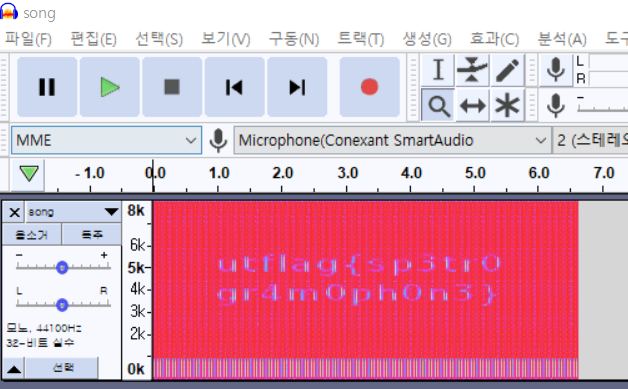The width and height of the screenshot is (628, 389).
Task: Open the song track name dropdown menu
Action: [73, 212]
